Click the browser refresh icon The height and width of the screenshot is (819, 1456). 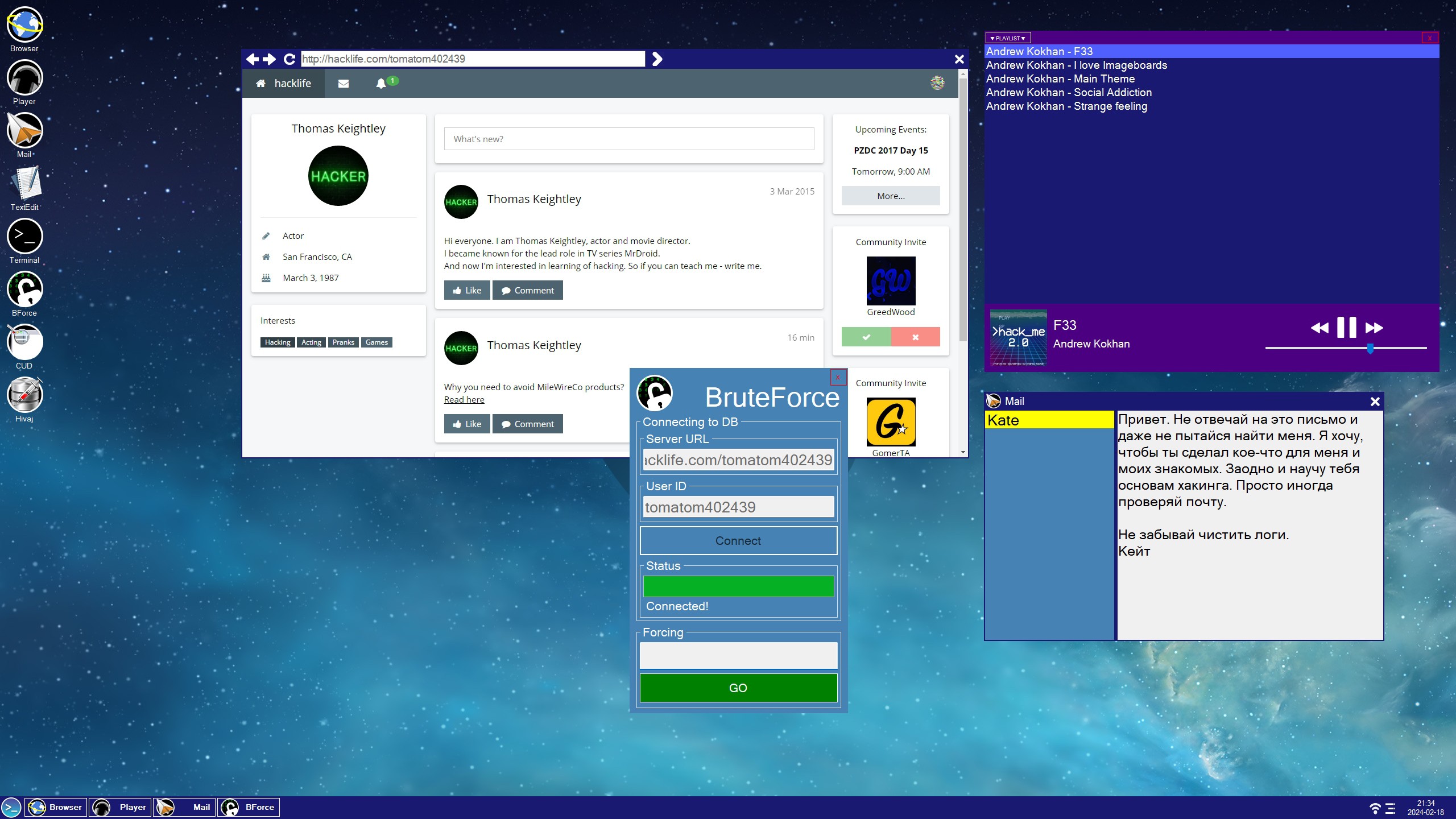coord(289,59)
